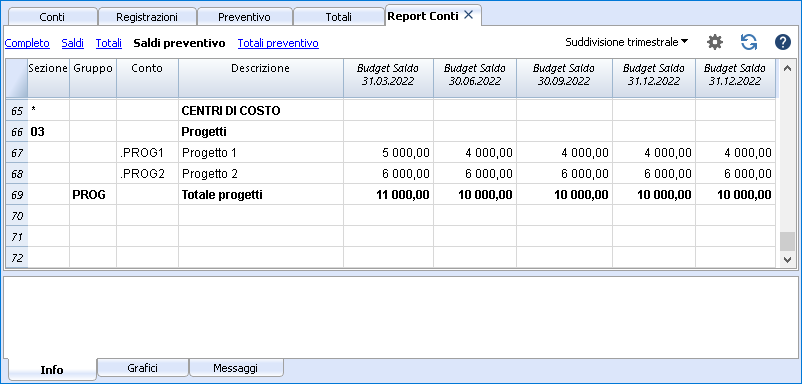
Task: Select row number 67 header
Action: point(17,153)
